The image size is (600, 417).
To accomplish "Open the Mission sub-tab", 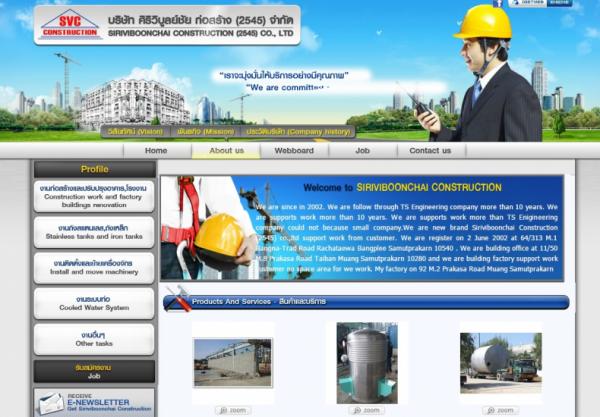I will click(205, 132).
